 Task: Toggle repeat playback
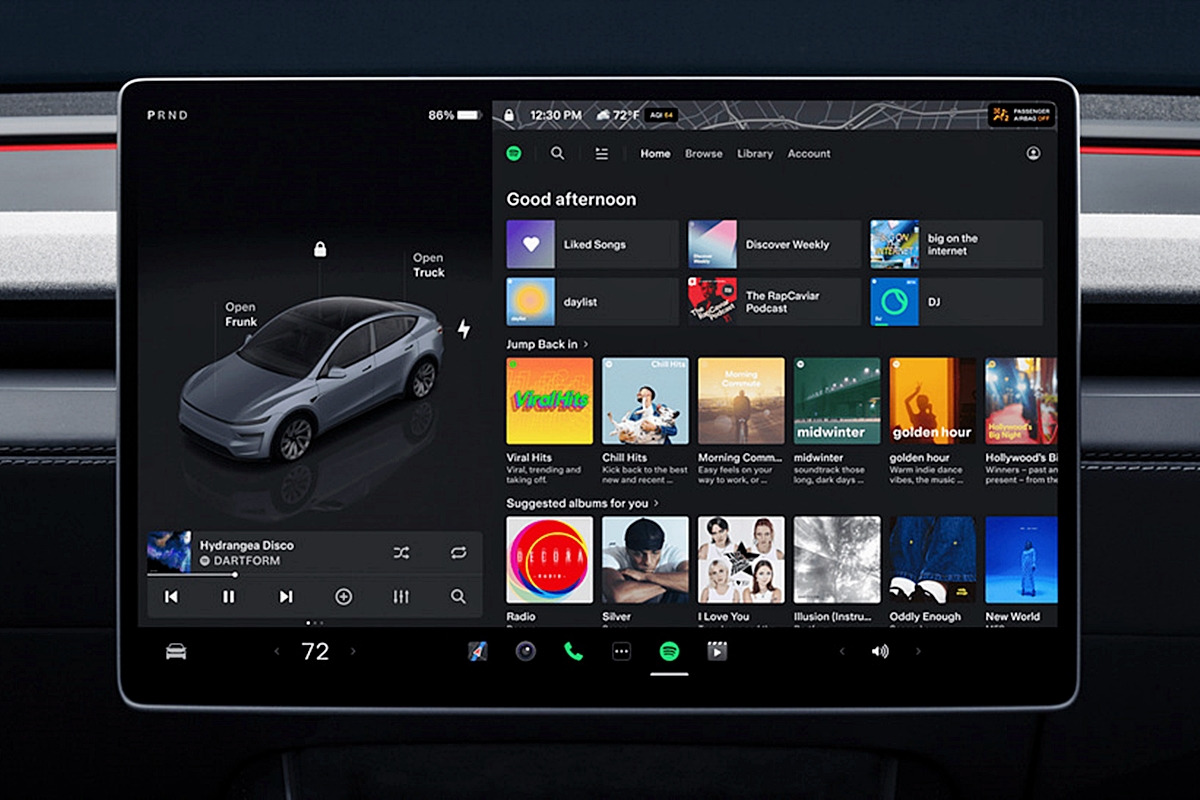[458, 552]
